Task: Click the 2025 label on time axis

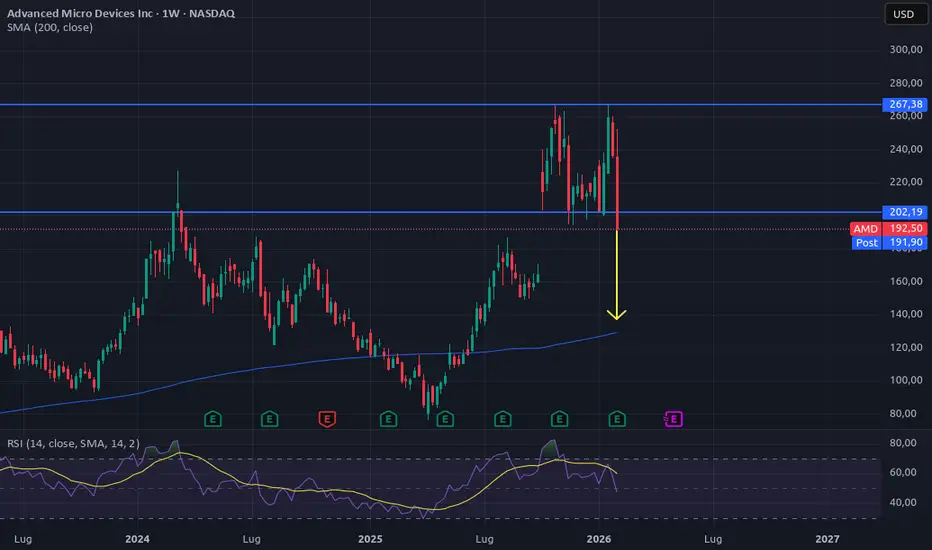Action: coord(370,539)
